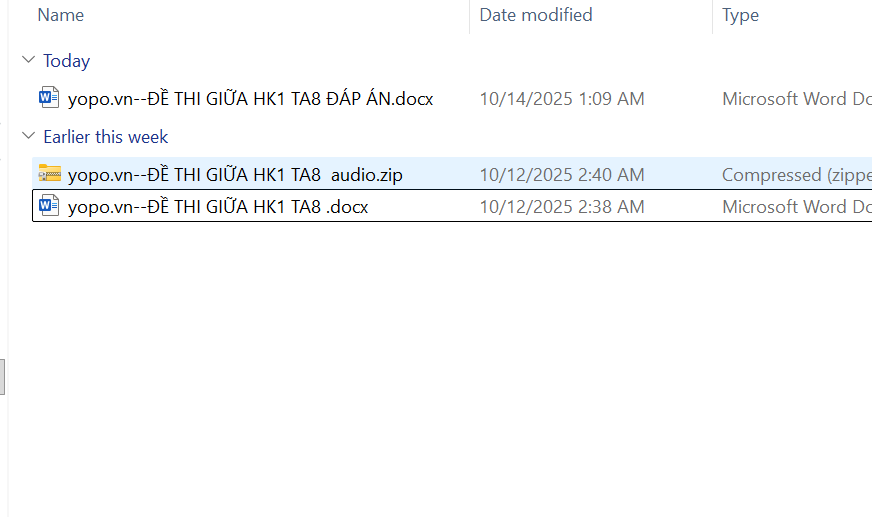Select the file name ending in audio.zip
872x517 pixels.
pyautogui.click(x=235, y=175)
